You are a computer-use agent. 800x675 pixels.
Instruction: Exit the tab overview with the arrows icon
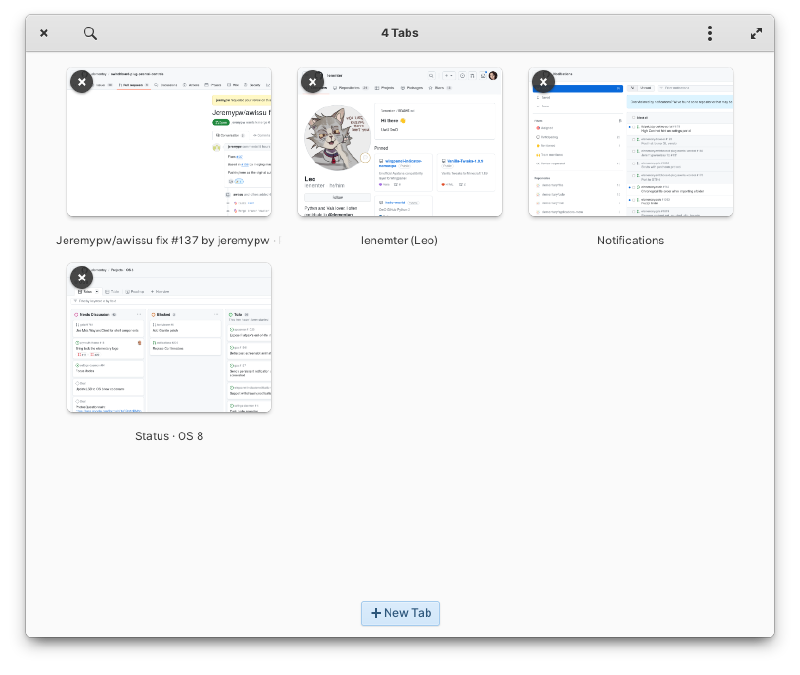tap(757, 32)
